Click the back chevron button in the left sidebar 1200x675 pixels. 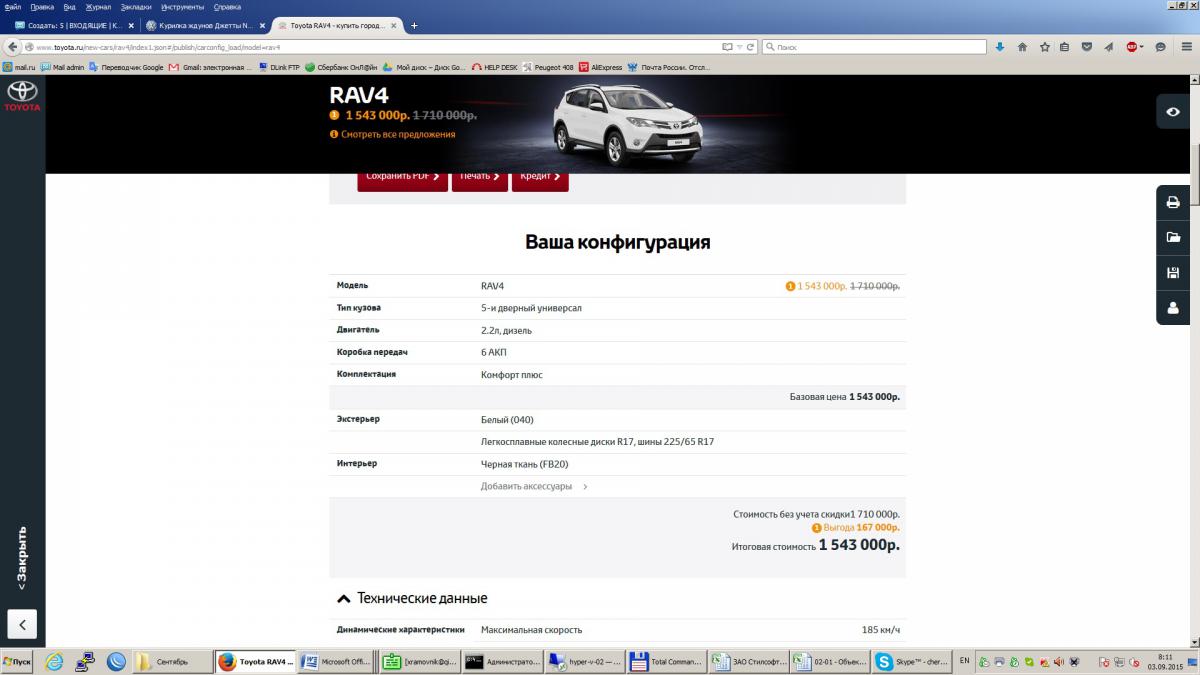pyautogui.click(x=22, y=624)
